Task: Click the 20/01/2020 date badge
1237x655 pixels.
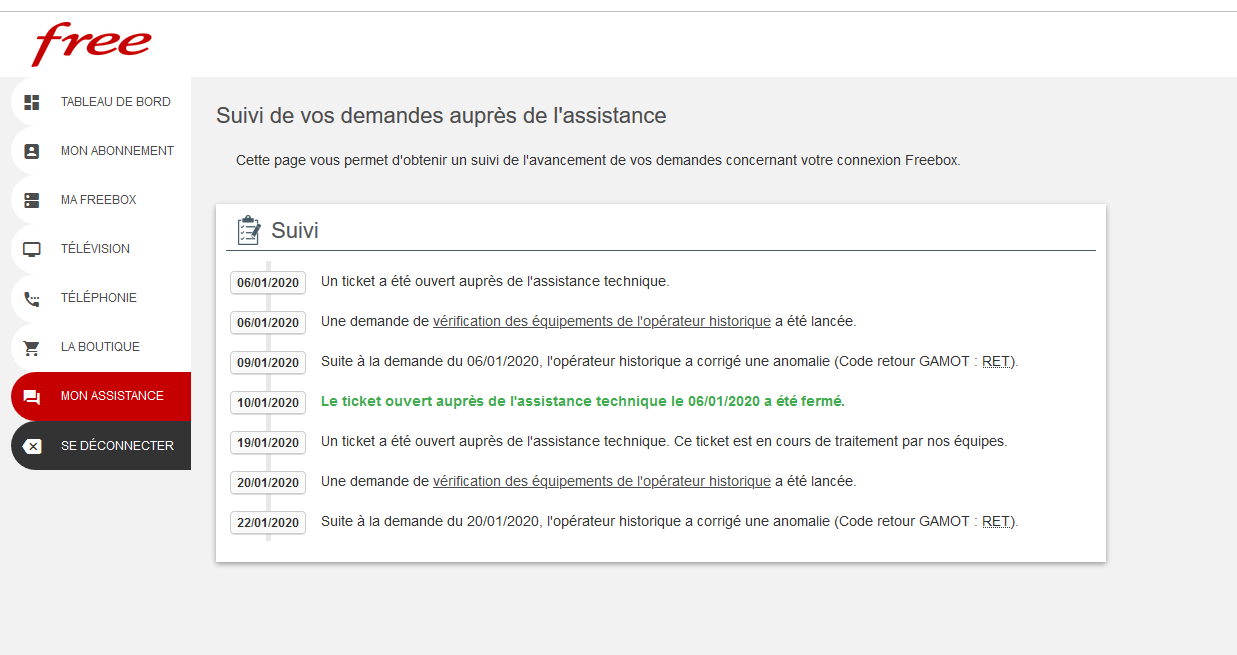Action: pos(268,482)
